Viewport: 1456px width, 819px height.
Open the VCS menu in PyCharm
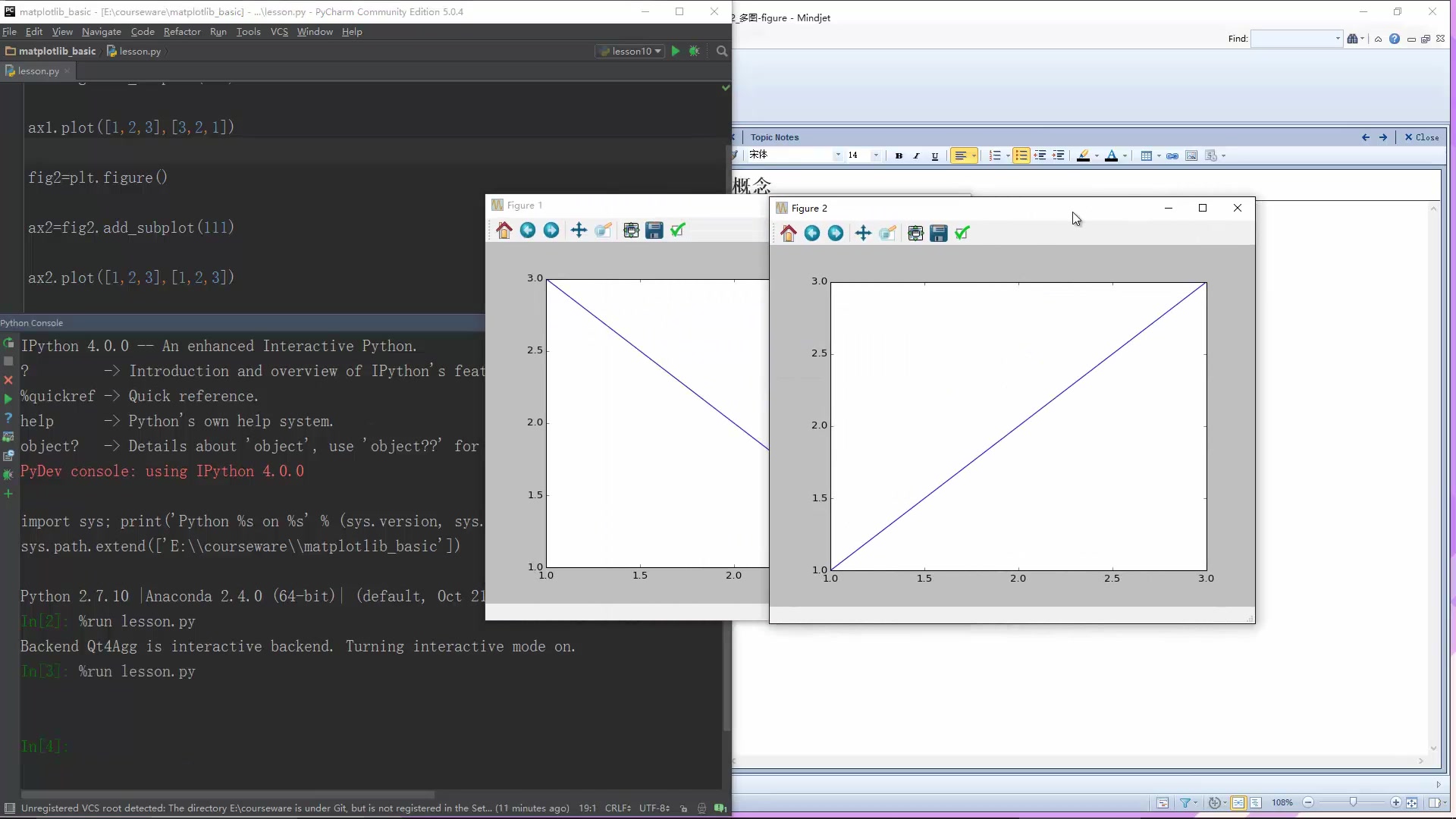click(279, 32)
